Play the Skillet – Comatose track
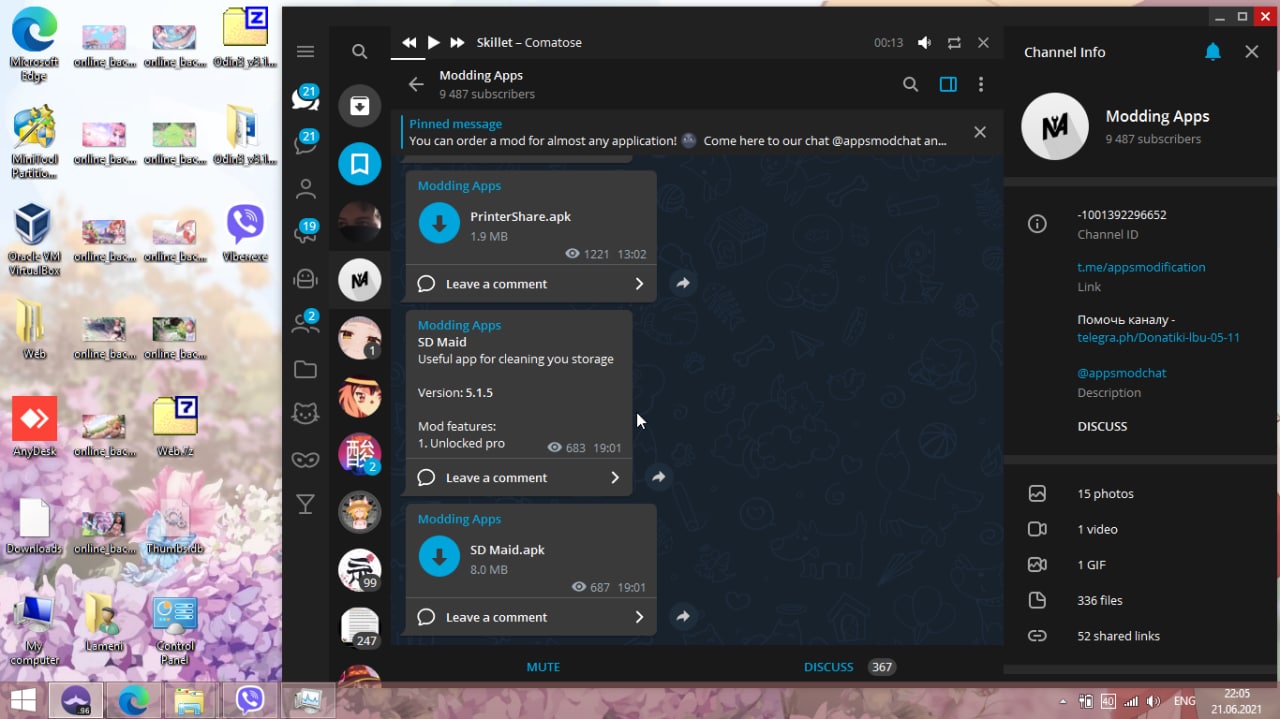 tap(433, 42)
